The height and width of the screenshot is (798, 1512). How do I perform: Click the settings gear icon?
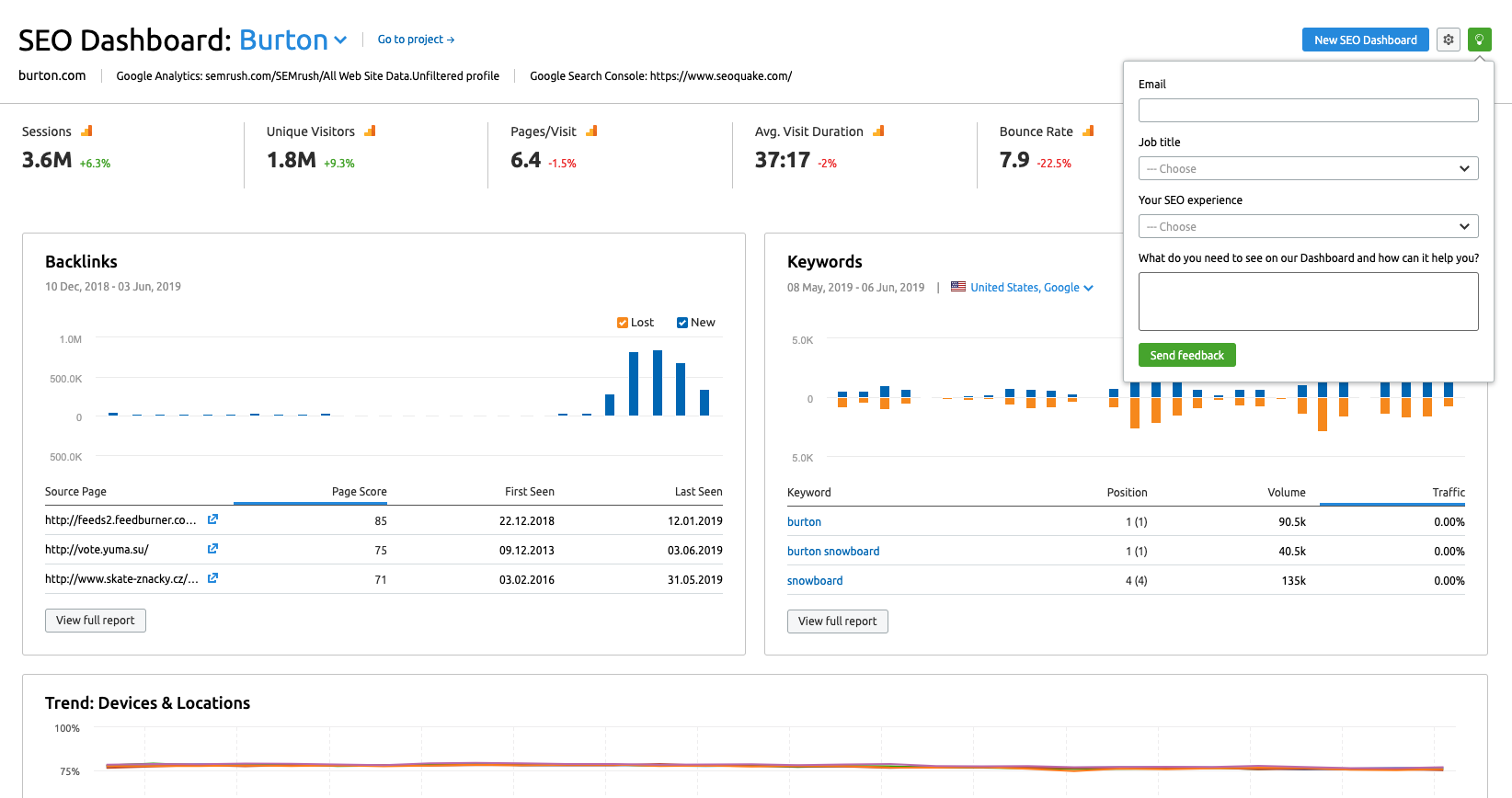pyautogui.click(x=1449, y=40)
